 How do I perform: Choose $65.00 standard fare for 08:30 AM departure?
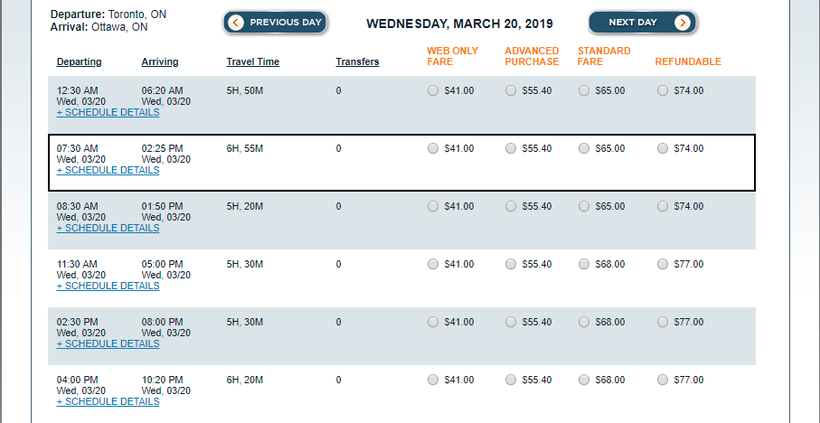(x=583, y=207)
